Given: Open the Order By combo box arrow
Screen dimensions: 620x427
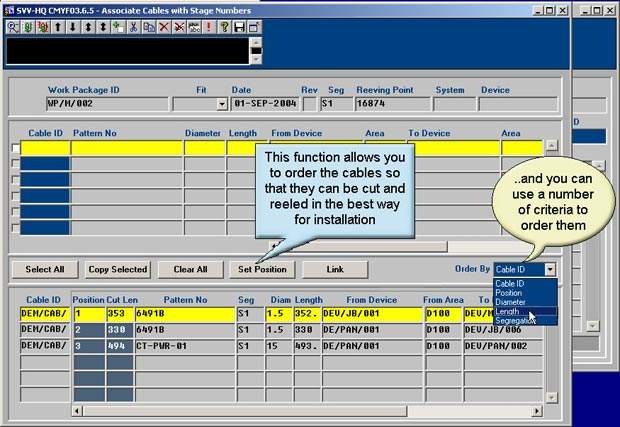Looking at the screenshot, I should click(550, 270).
